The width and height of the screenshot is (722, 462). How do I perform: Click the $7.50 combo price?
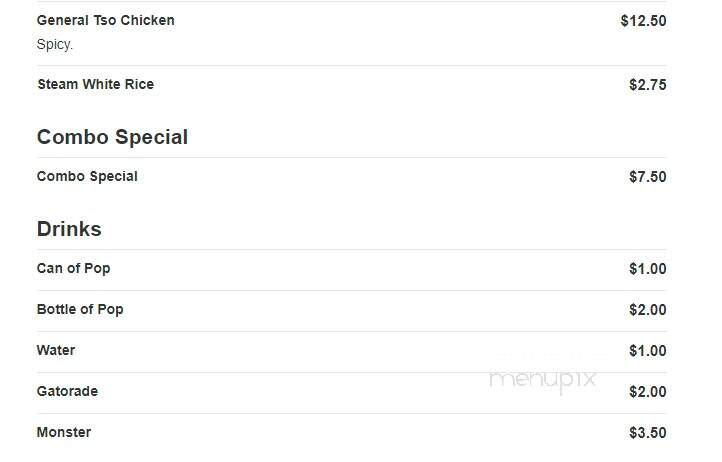click(x=647, y=177)
